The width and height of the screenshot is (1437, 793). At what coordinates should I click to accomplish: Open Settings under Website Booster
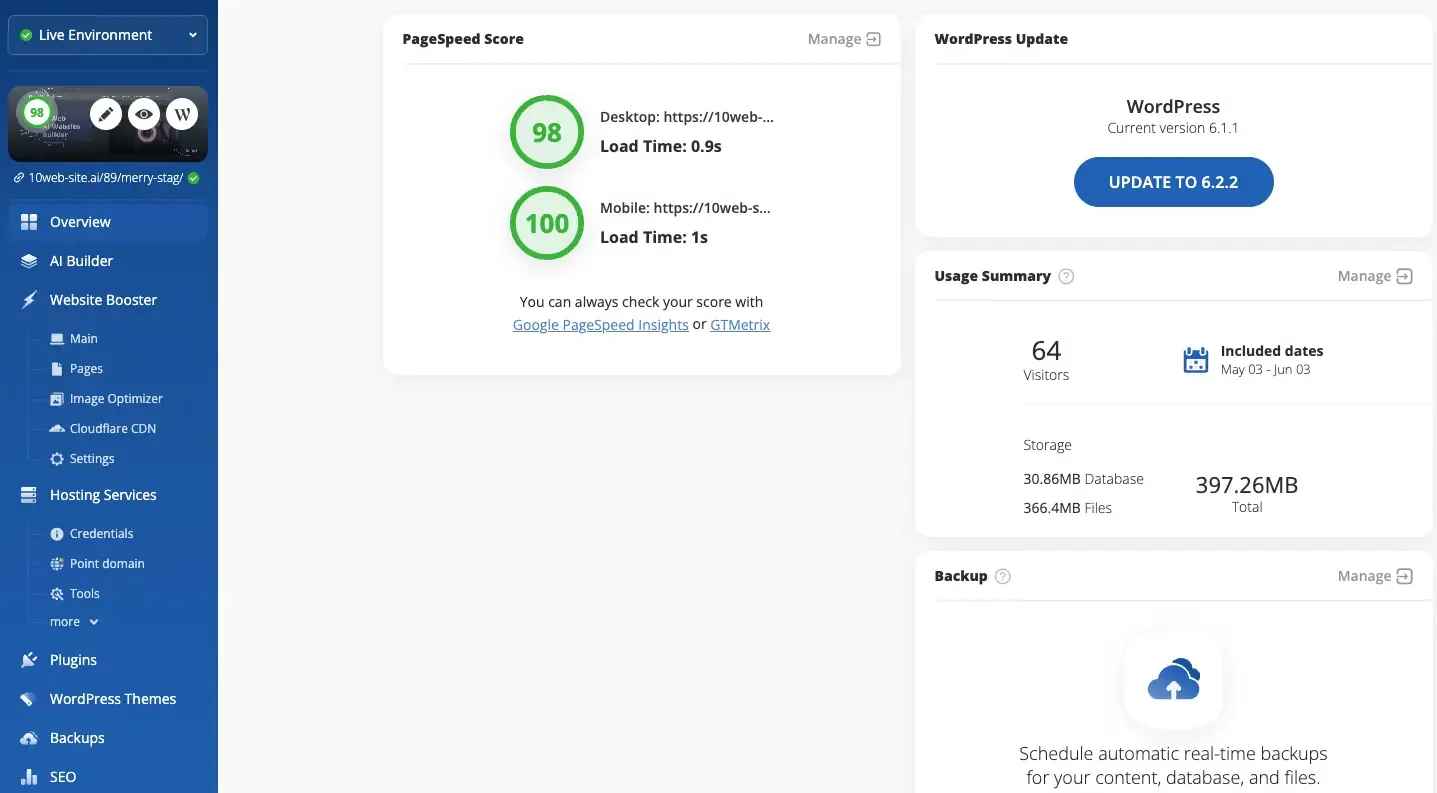coord(92,459)
